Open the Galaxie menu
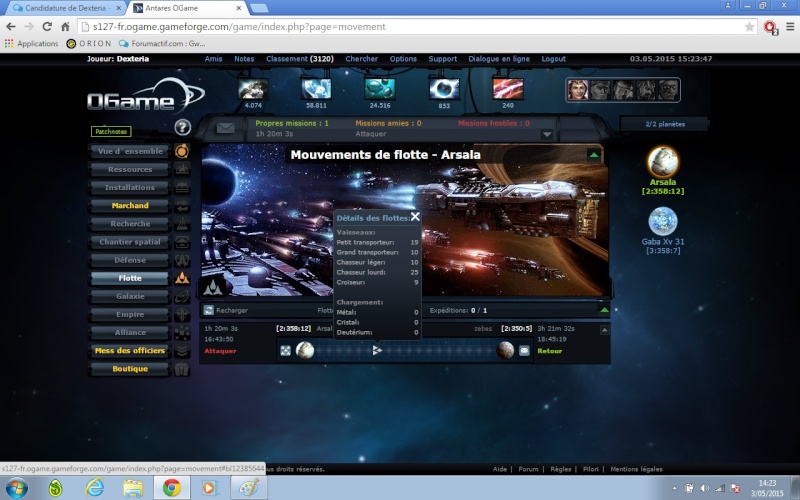This screenshot has height=500, width=800. (x=130, y=296)
